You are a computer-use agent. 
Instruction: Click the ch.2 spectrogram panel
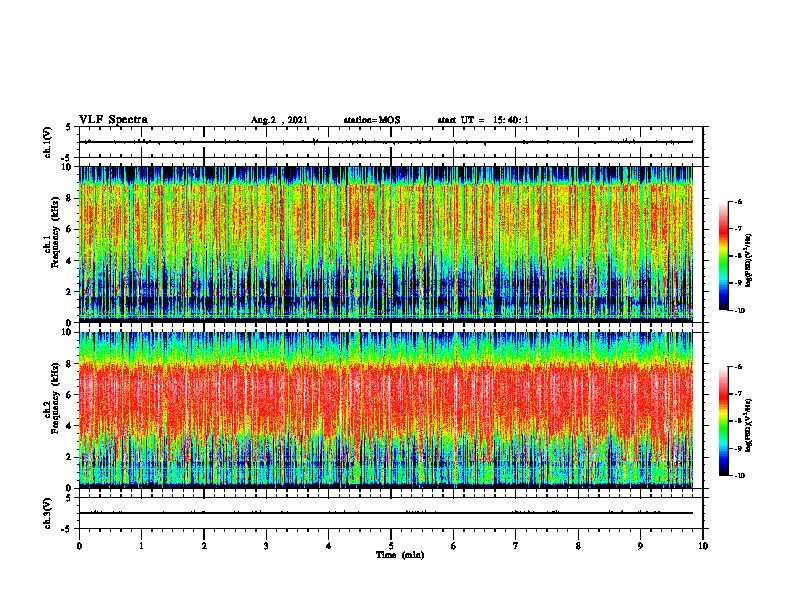(x=386, y=410)
